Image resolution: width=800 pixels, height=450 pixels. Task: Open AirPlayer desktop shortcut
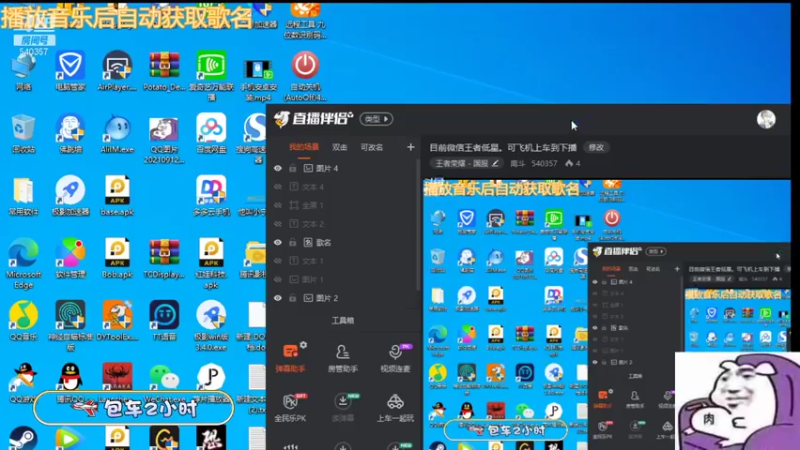click(x=117, y=71)
